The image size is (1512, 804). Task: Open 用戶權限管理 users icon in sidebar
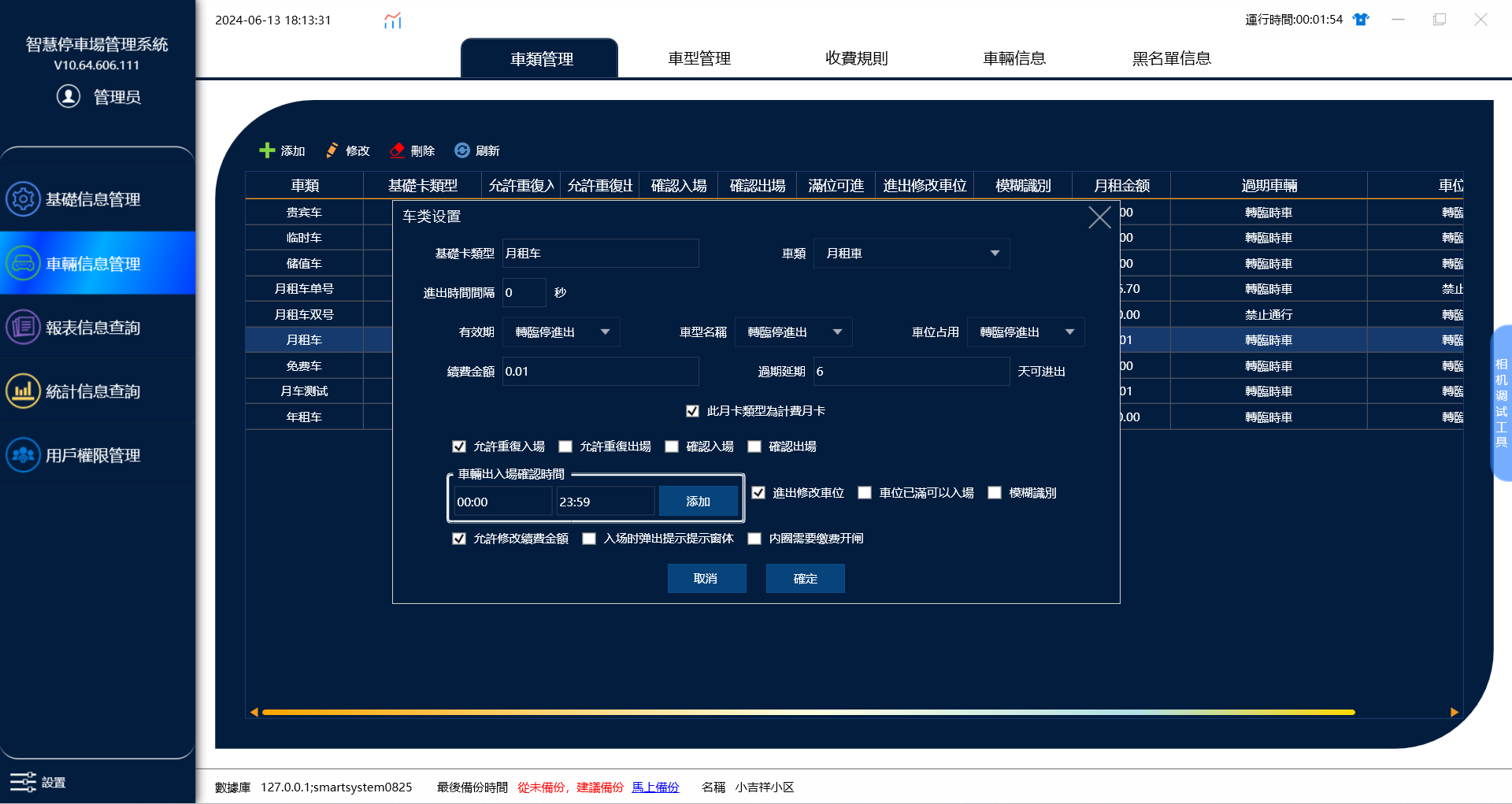[23, 455]
